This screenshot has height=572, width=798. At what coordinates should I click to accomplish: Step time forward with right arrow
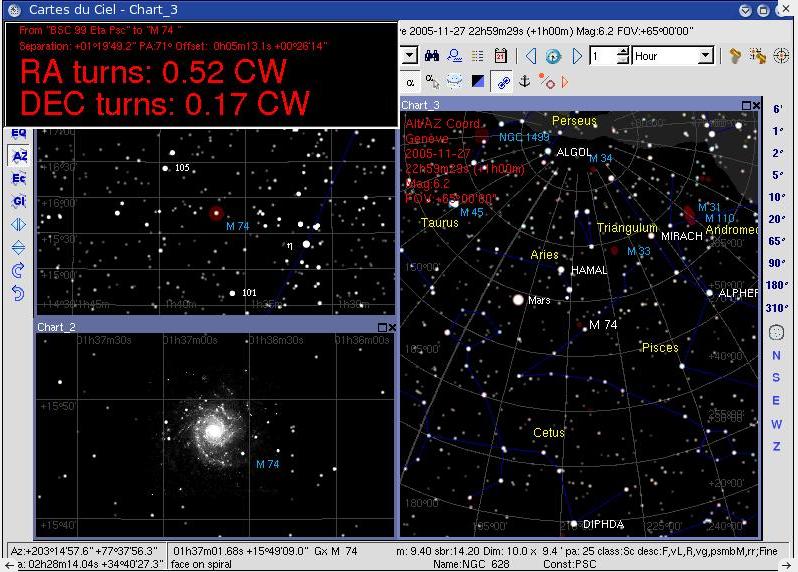tap(577, 55)
